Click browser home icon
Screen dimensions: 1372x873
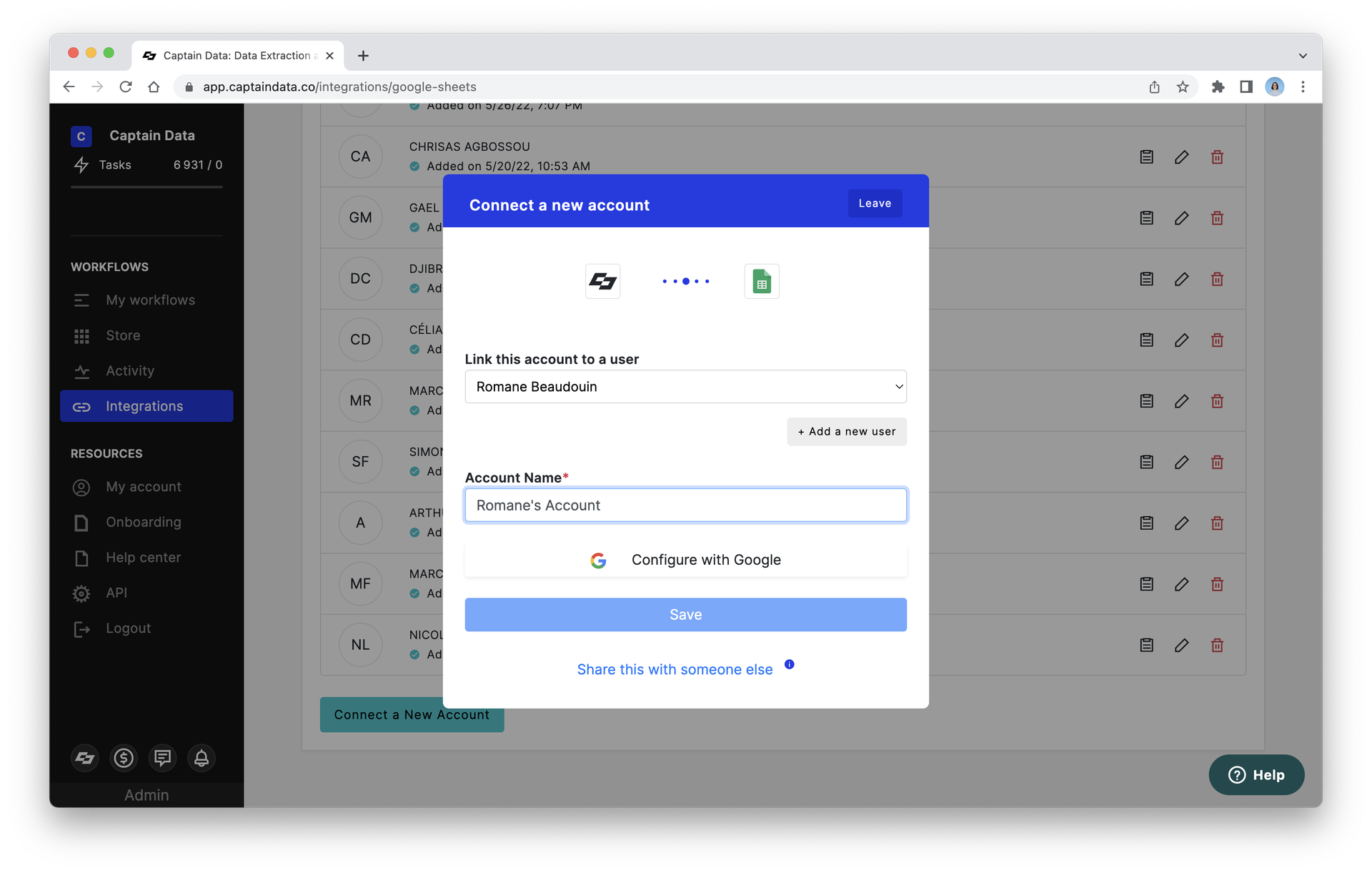click(x=154, y=87)
